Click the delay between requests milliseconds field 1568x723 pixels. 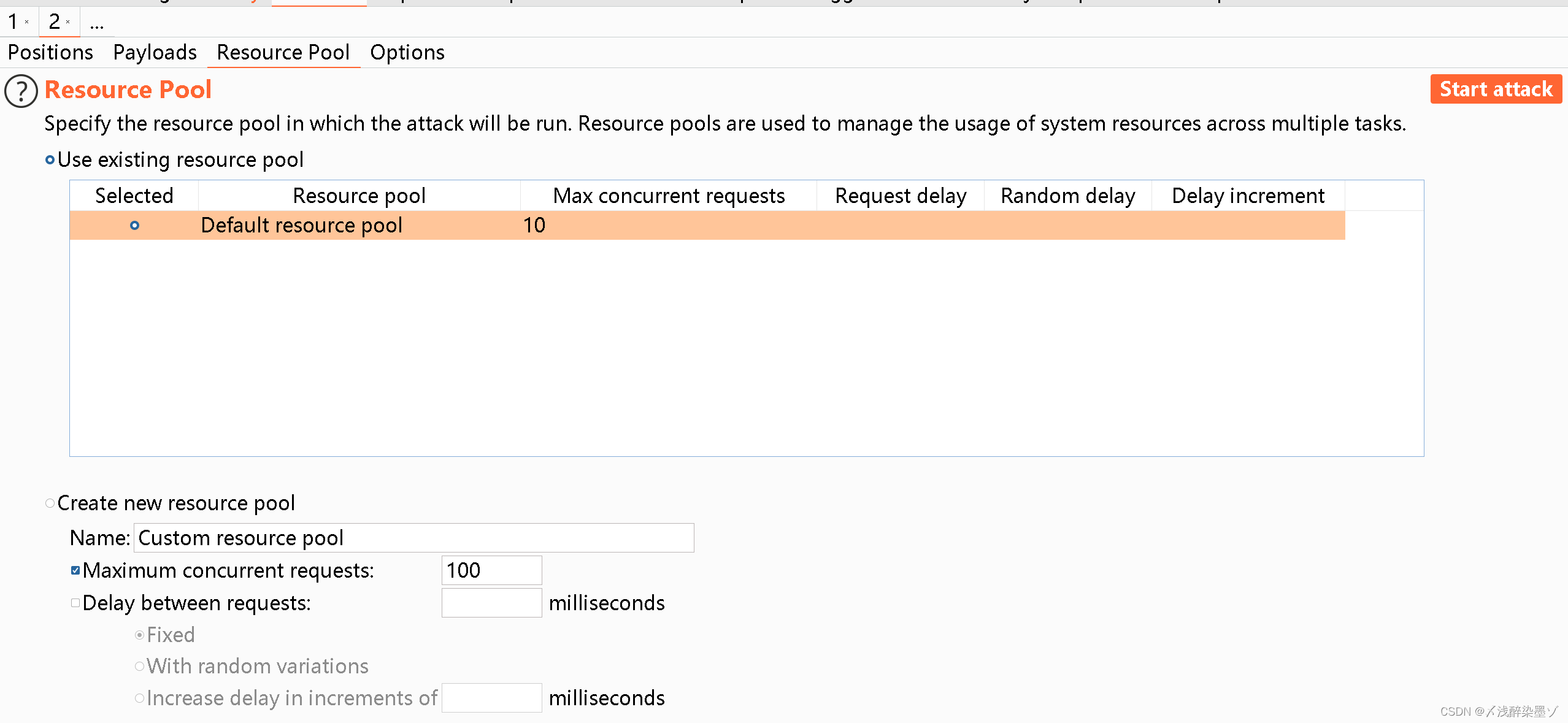tap(491, 603)
